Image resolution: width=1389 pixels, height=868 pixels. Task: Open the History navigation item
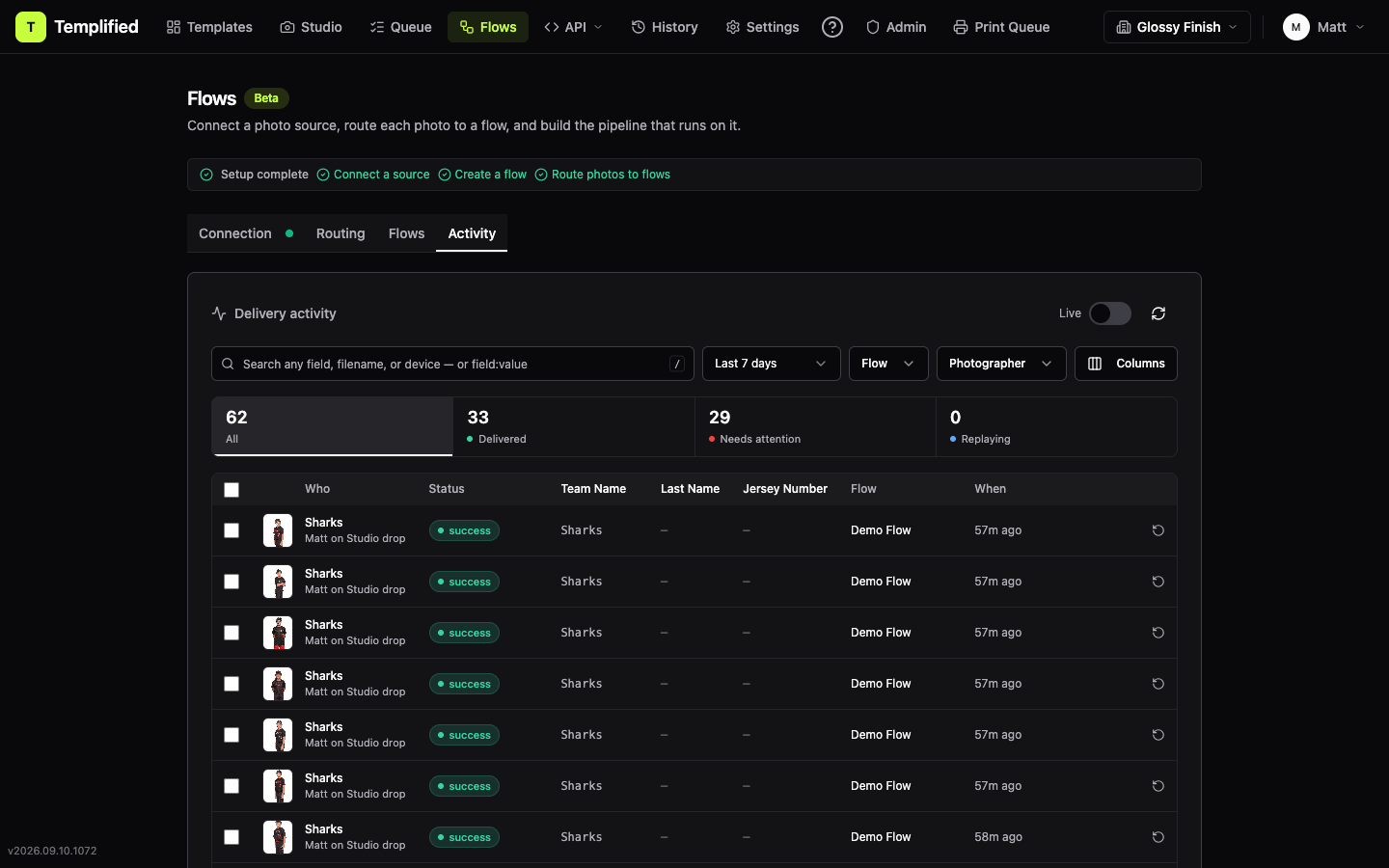(x=665, y=27)
